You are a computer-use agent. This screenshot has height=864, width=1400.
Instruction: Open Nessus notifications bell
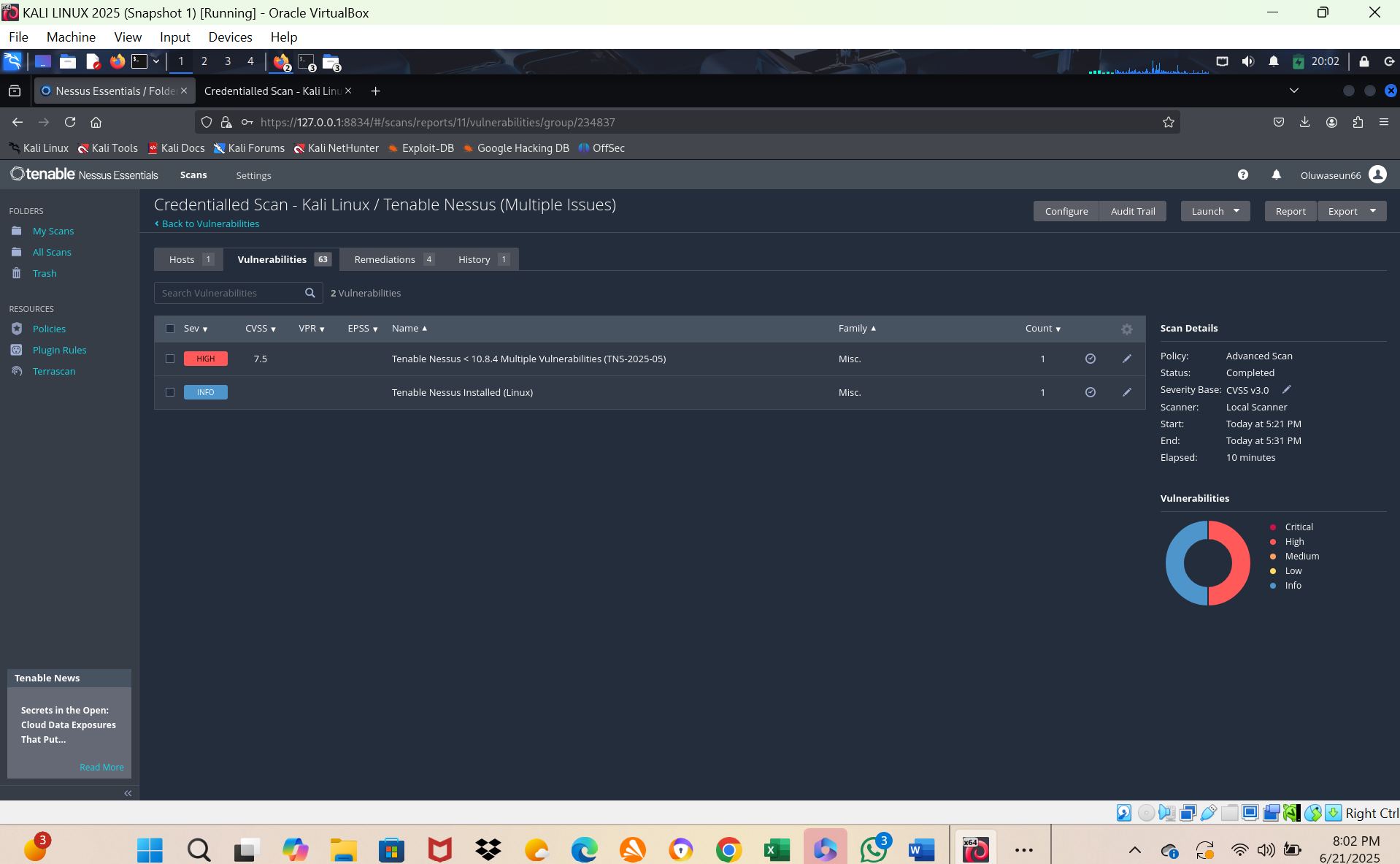[1276, 175]
